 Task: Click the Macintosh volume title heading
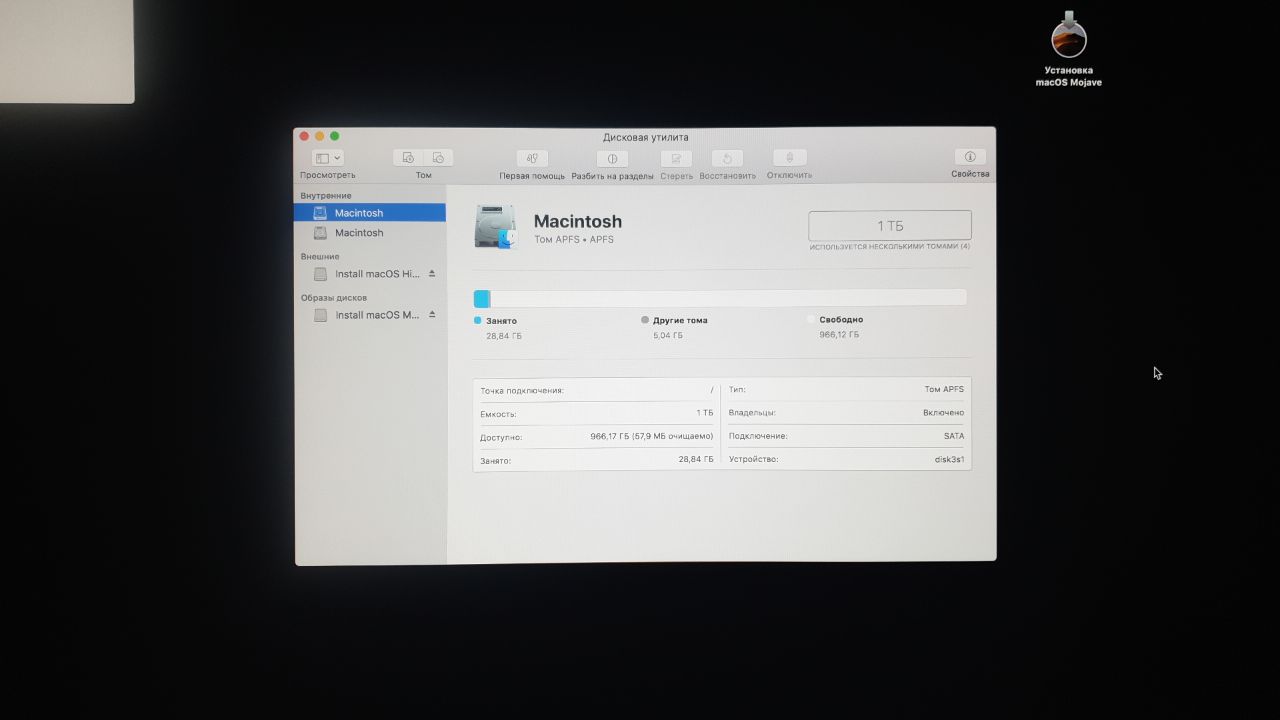(x=578, y=221)
